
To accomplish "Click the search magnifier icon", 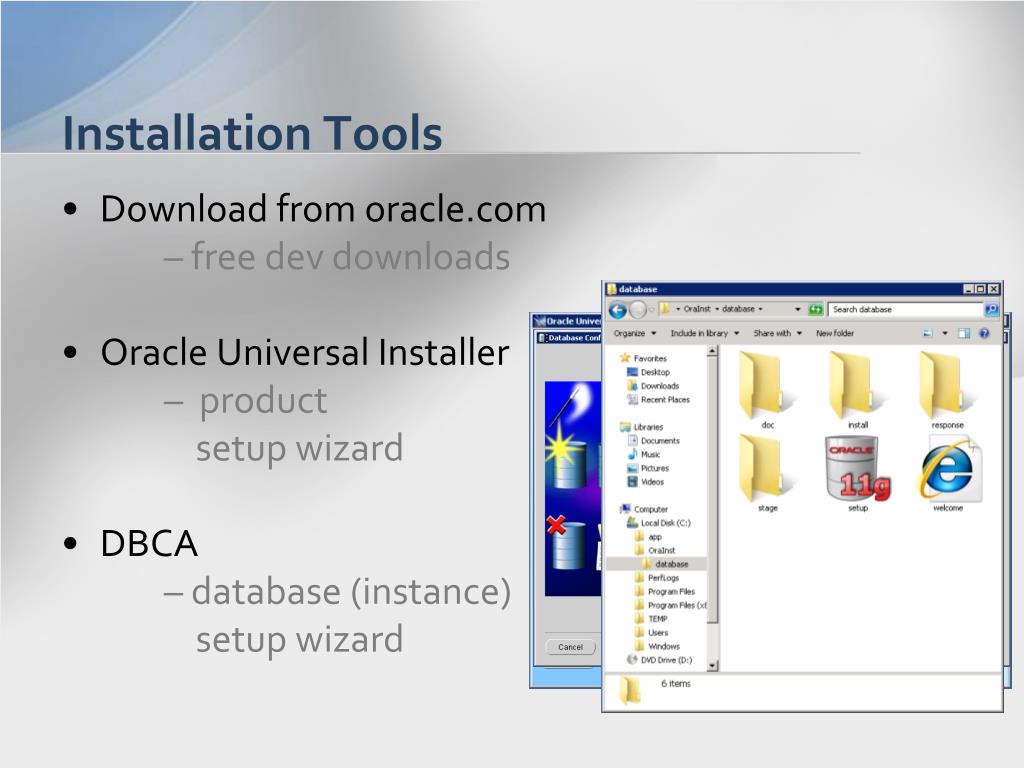I will pos(991,310).
